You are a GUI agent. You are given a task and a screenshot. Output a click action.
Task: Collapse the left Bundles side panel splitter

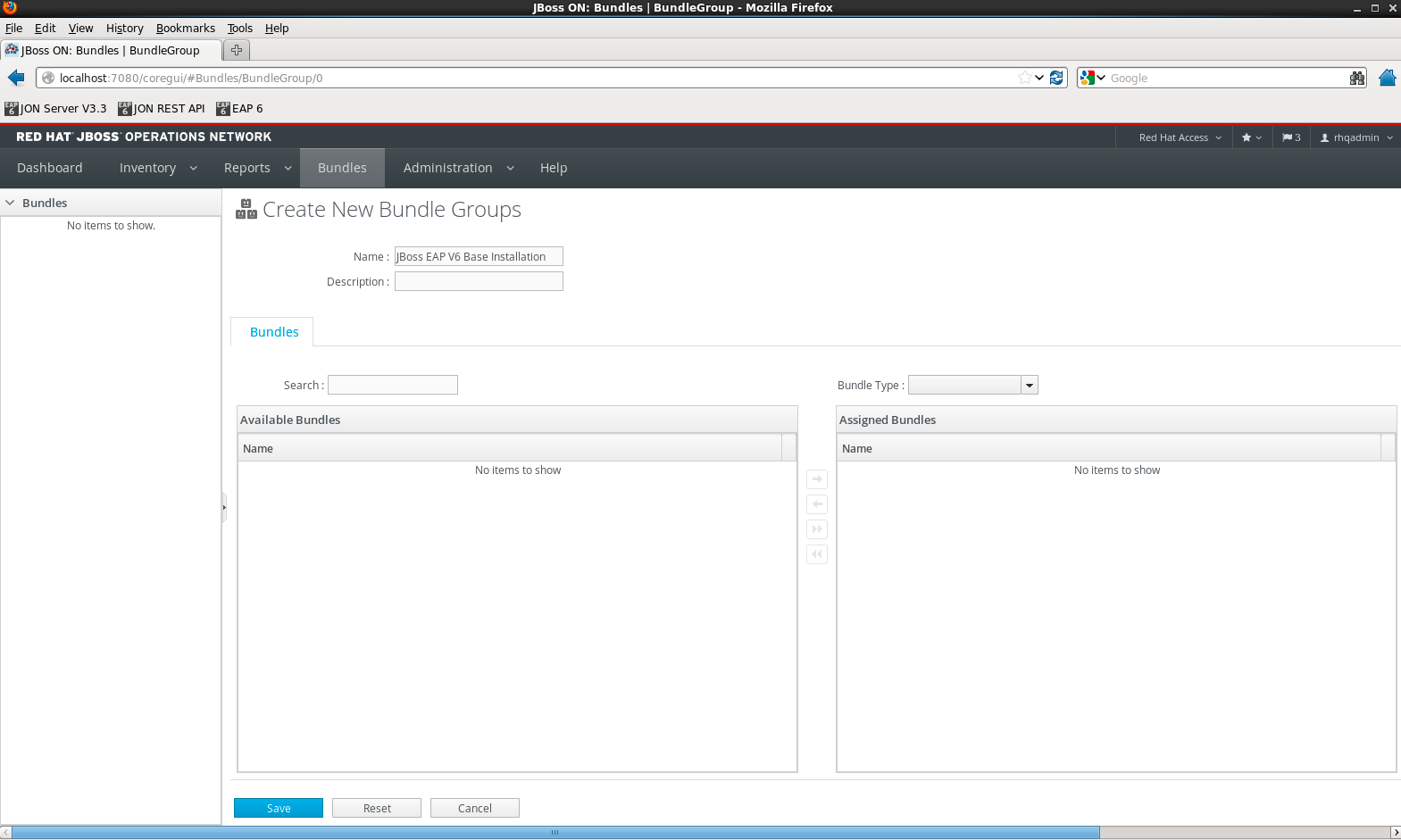pyautogui.click(x=224, y=507)
